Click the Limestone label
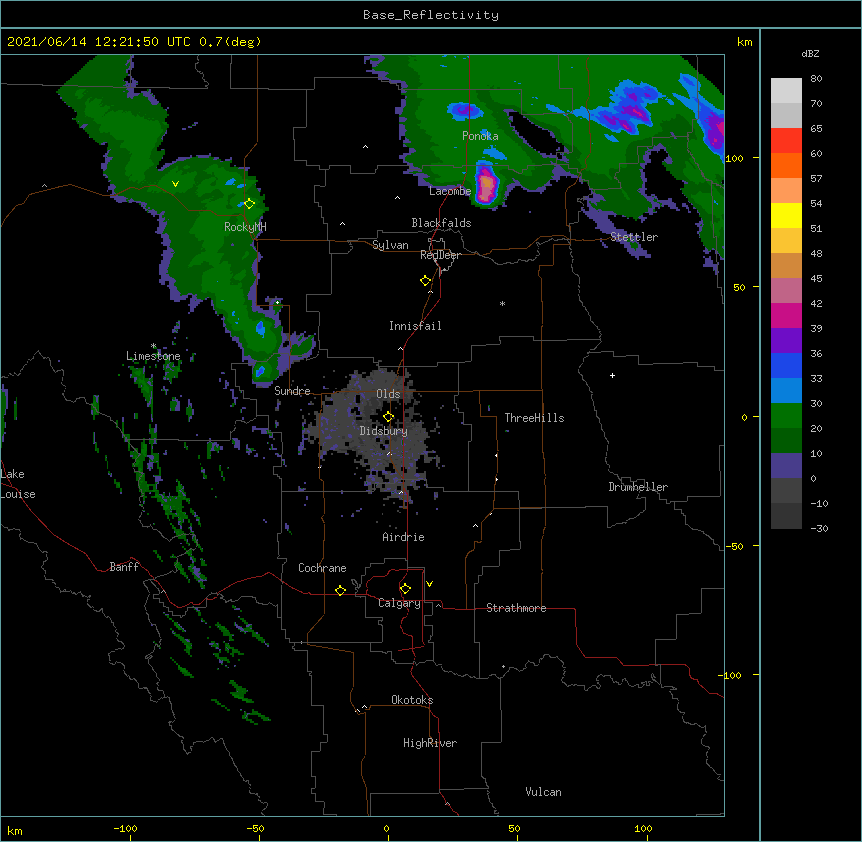 (x=153, y=356)
